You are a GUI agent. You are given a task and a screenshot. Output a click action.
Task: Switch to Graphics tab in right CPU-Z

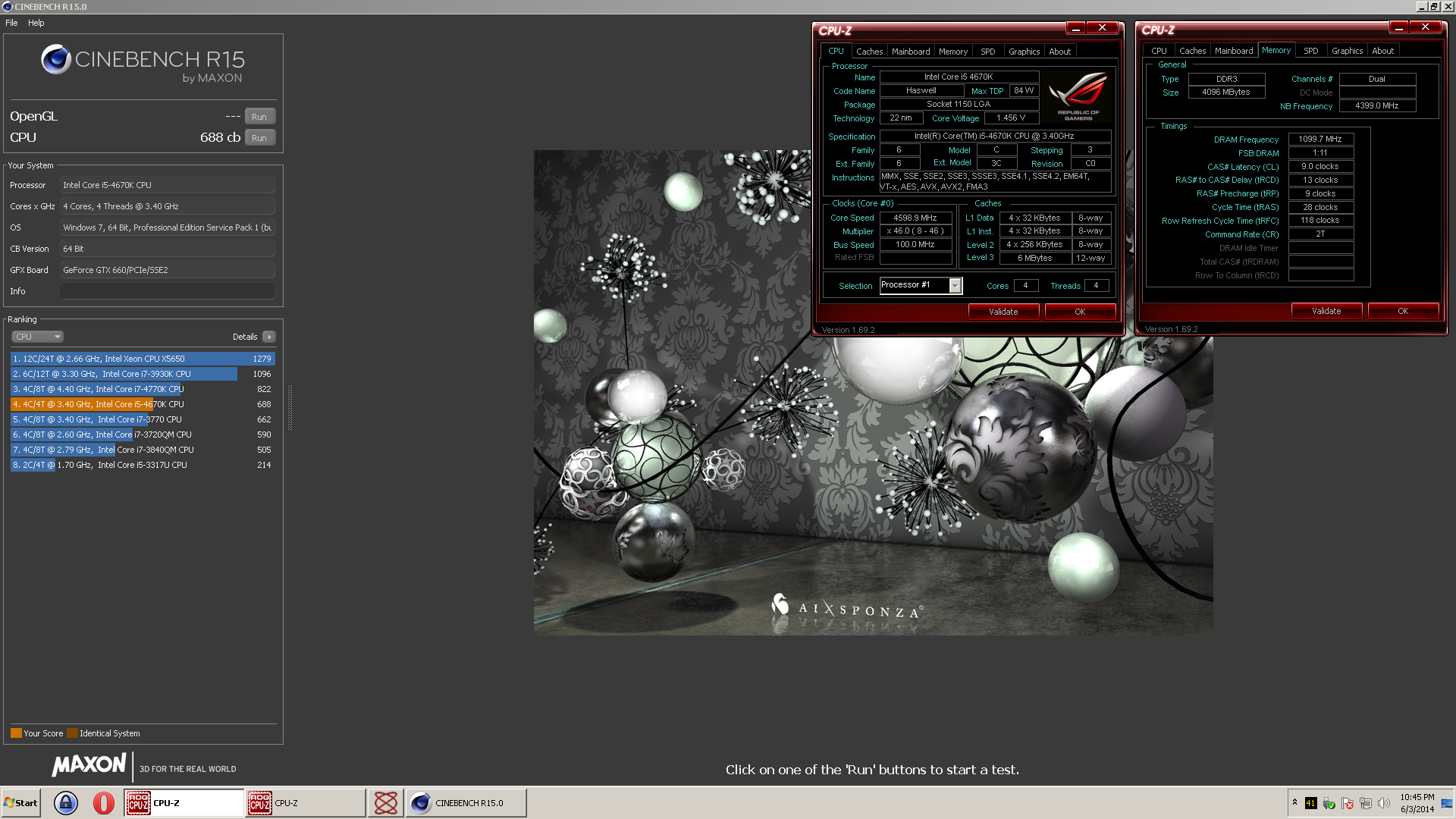(x=1347, y=51)
